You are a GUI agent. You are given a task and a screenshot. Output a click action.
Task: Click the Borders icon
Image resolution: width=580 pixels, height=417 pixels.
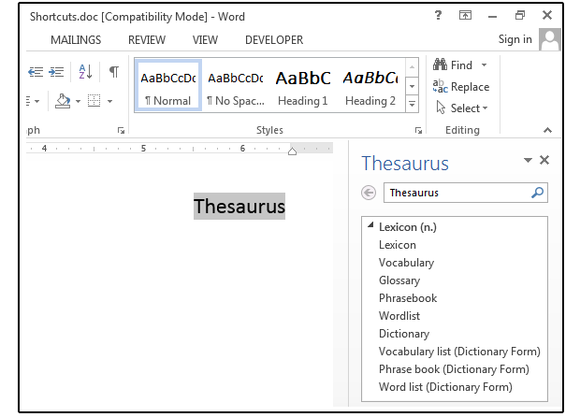(94, 101)
